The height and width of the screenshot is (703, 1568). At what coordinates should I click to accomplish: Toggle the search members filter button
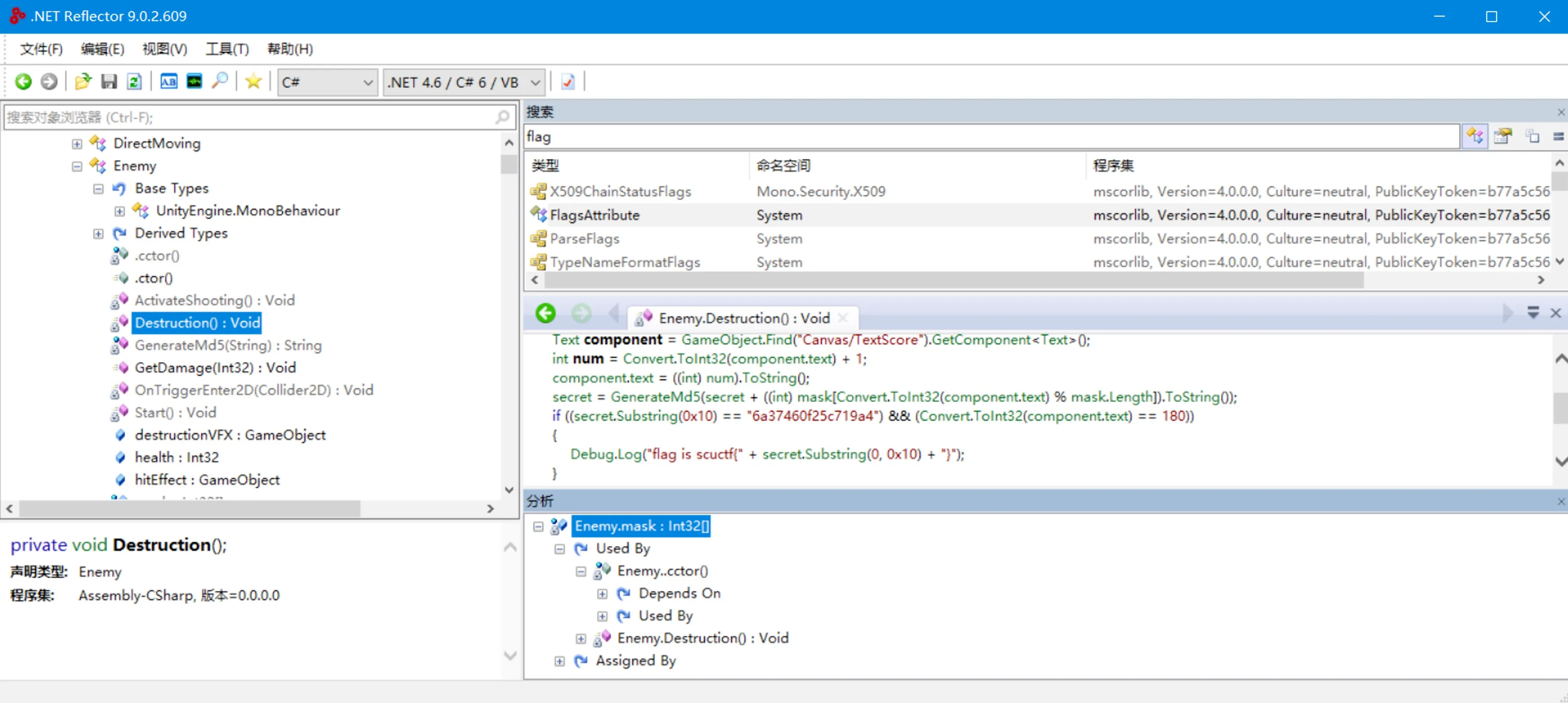[x=1503, y=136]
